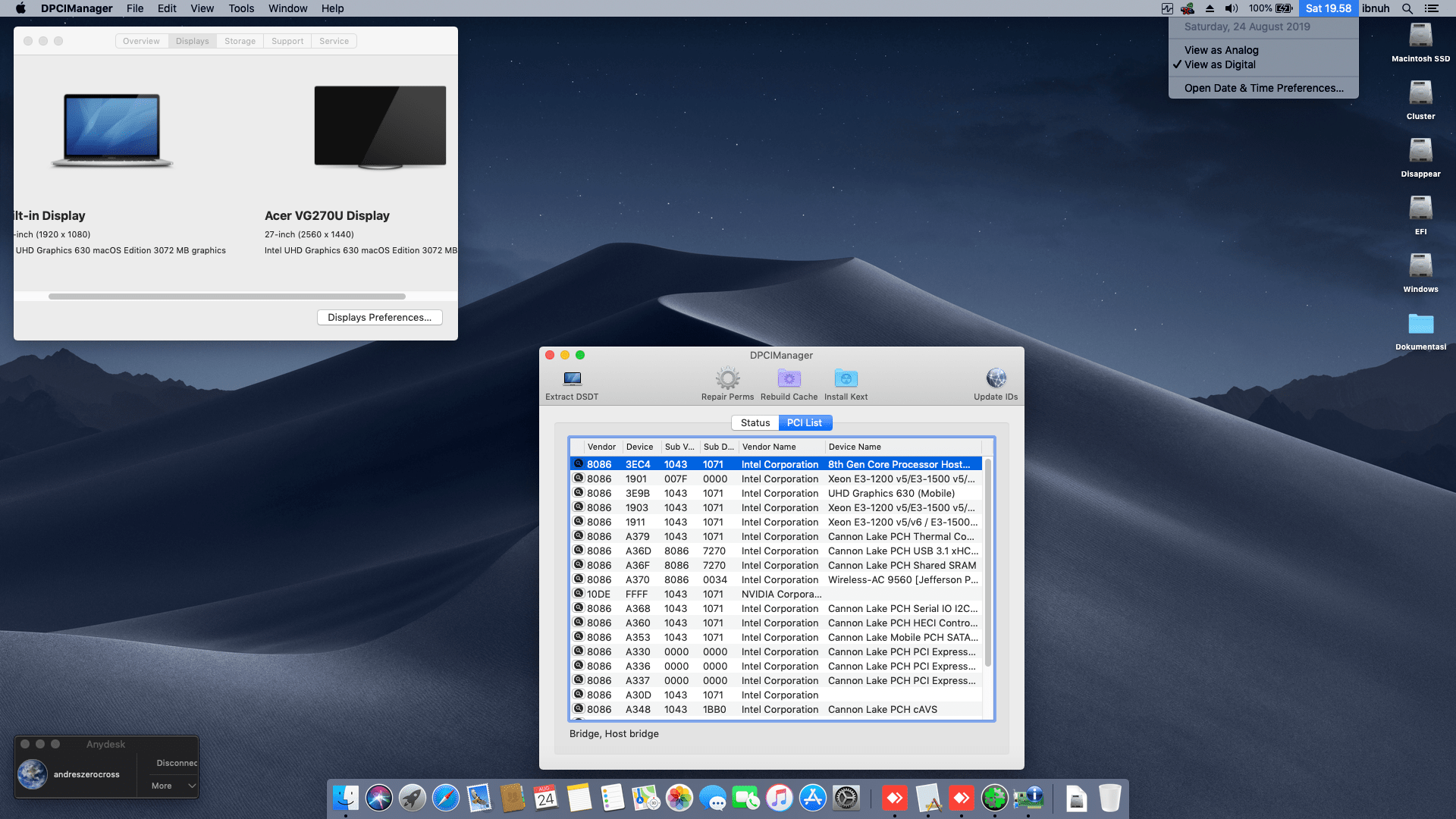Open the Trash in the Dock

(1109, 798)
